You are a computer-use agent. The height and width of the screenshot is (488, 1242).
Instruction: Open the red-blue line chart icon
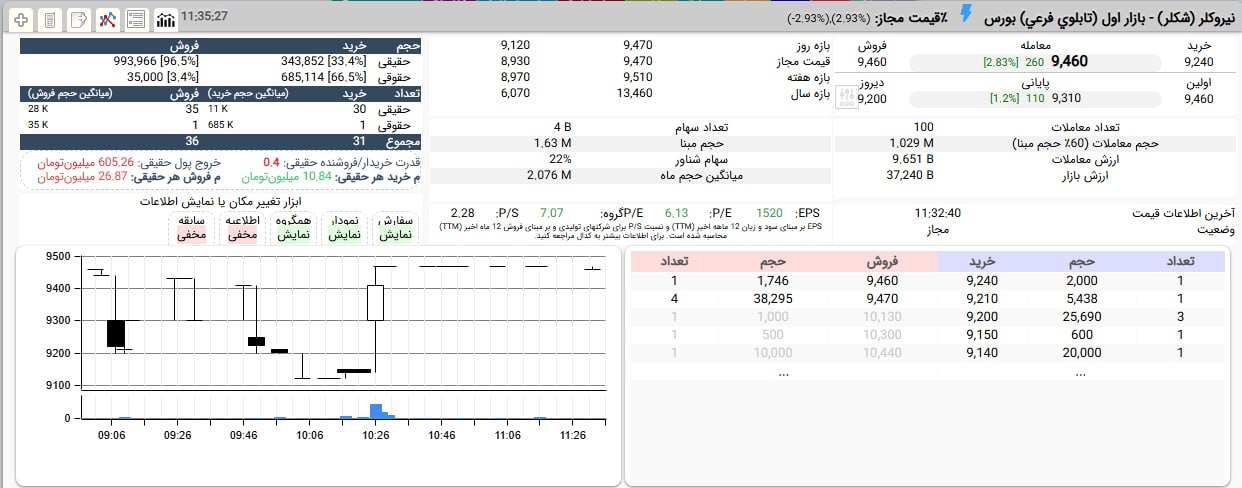[x=108, y=19]
